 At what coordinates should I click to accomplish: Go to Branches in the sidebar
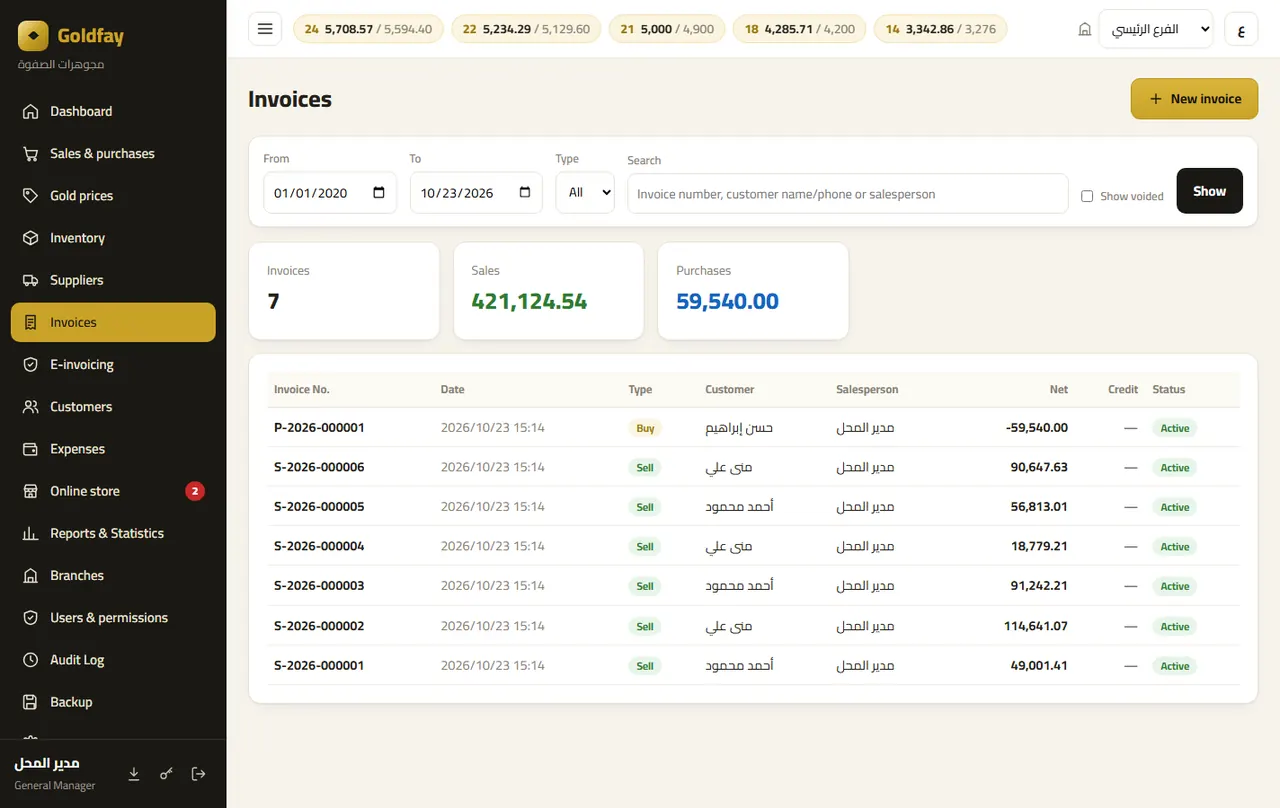113,575
